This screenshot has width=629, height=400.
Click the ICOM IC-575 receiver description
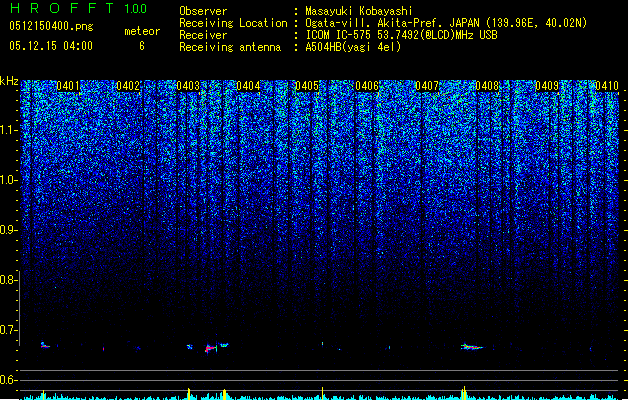point(401,35)
